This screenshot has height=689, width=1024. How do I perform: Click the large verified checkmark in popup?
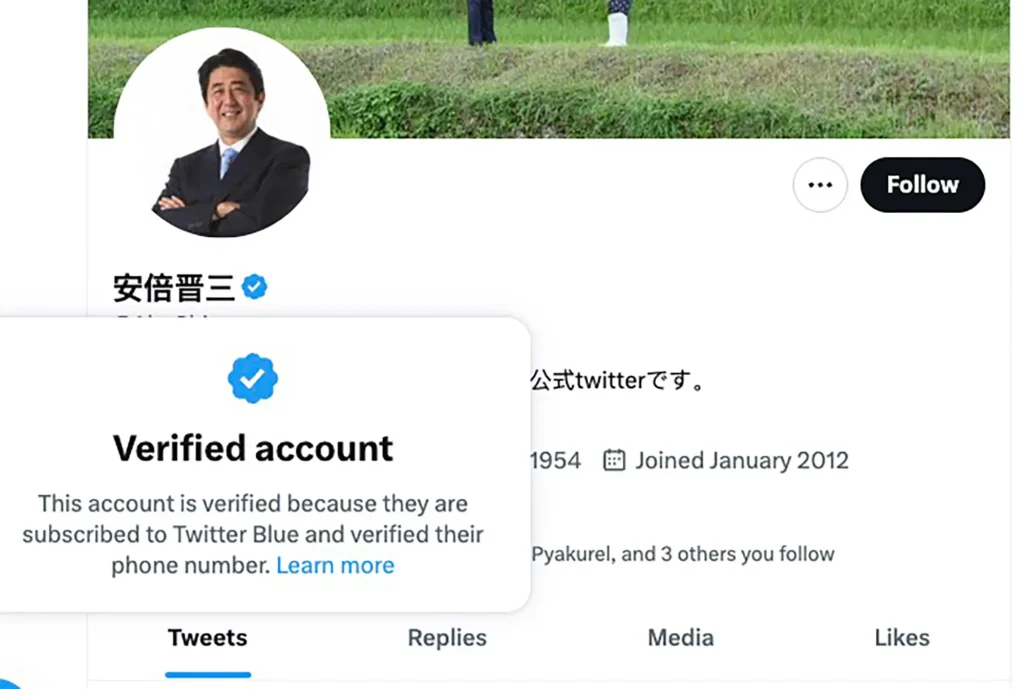253,378
